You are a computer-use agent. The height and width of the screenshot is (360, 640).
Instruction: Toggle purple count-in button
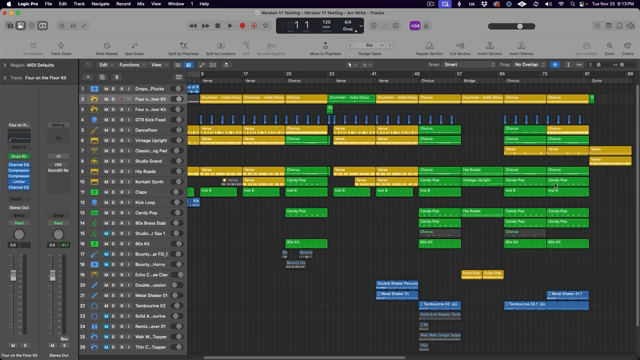pyautogui.click(x=415, y=26)
